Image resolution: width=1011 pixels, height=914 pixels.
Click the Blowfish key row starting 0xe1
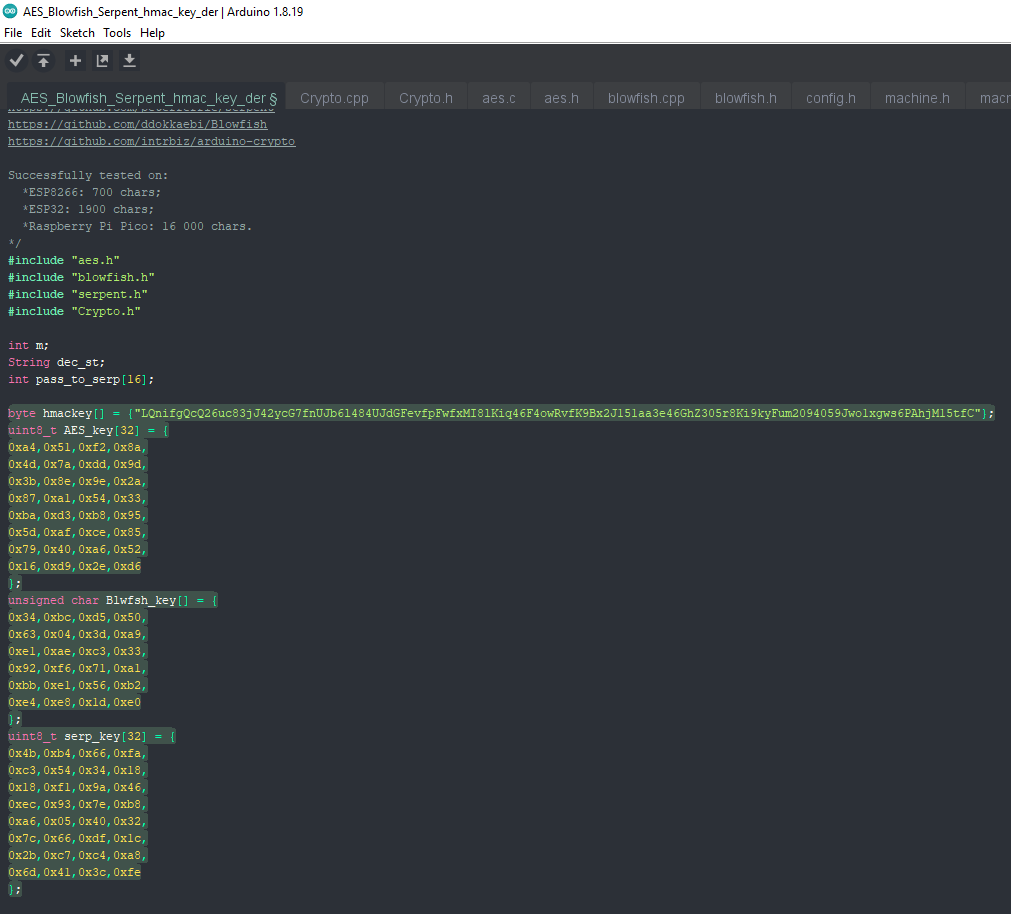(x=77, y=652)
